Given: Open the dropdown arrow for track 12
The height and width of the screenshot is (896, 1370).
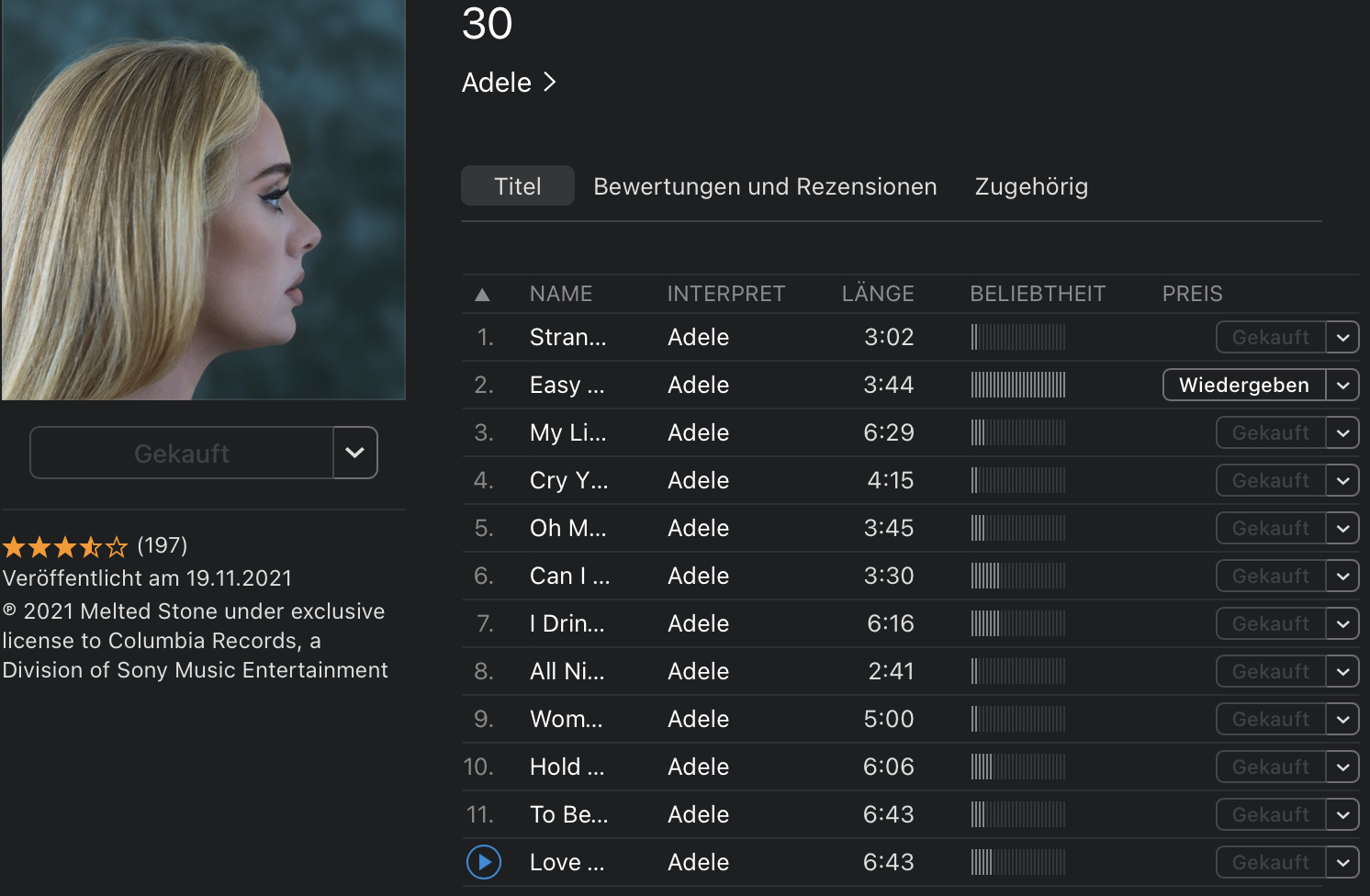Looking at the screenshot, I should tap(1342, 862).
